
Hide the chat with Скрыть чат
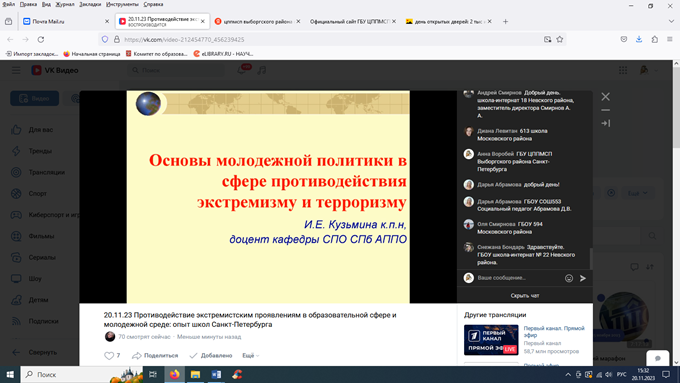coord(525,295)
